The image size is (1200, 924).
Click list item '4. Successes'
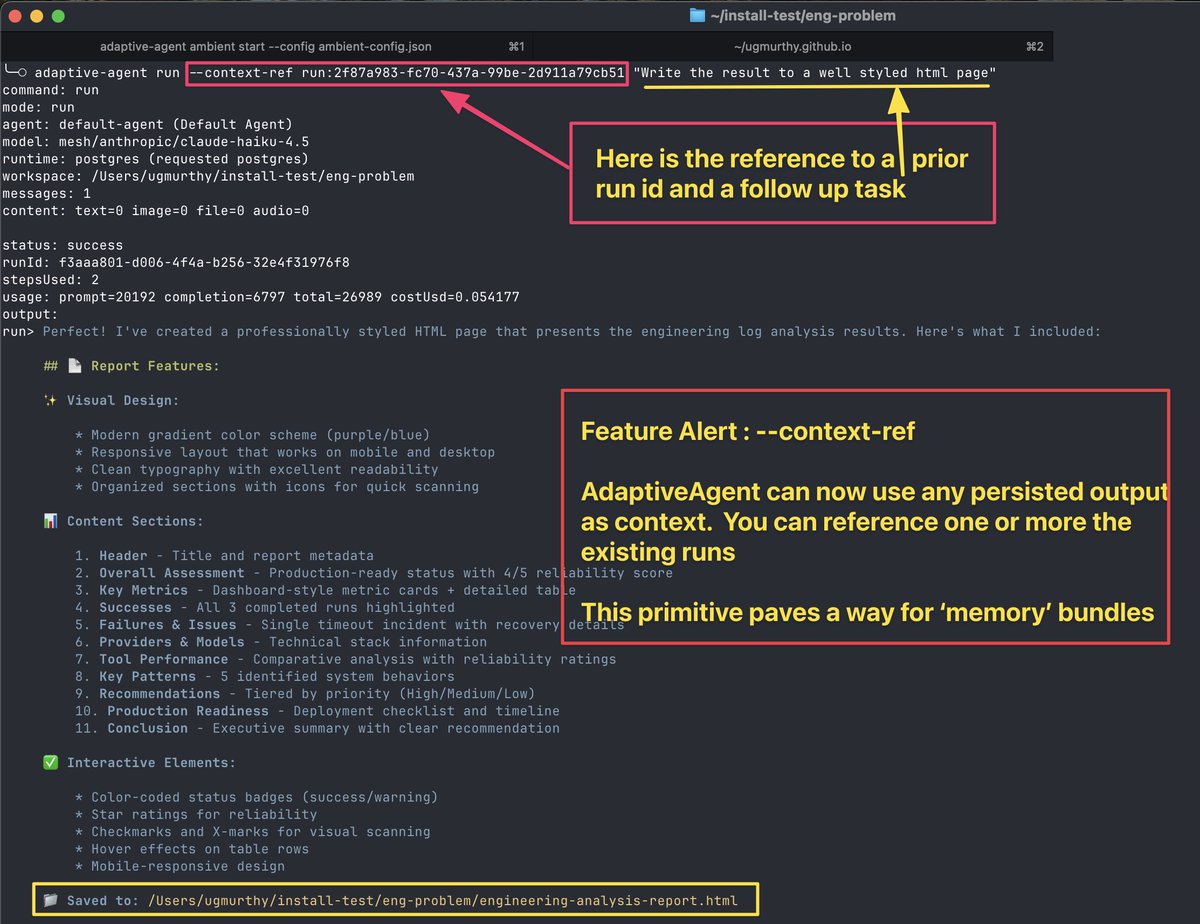click(264, 607)
